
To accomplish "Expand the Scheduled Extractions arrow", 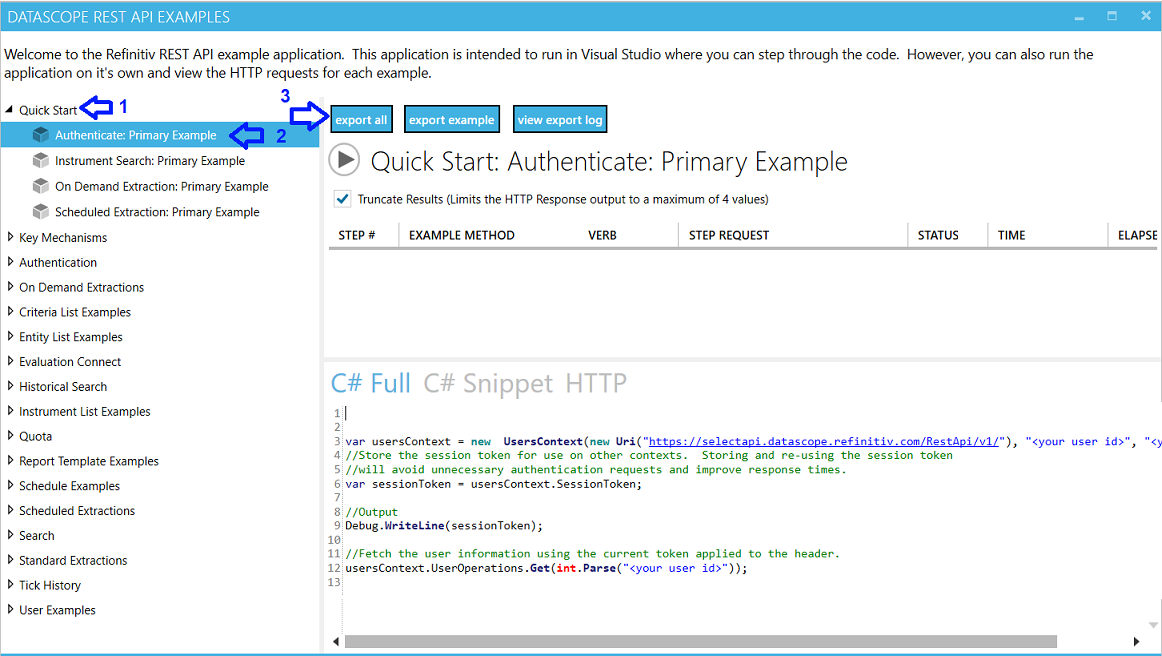I will coord(10,511).
